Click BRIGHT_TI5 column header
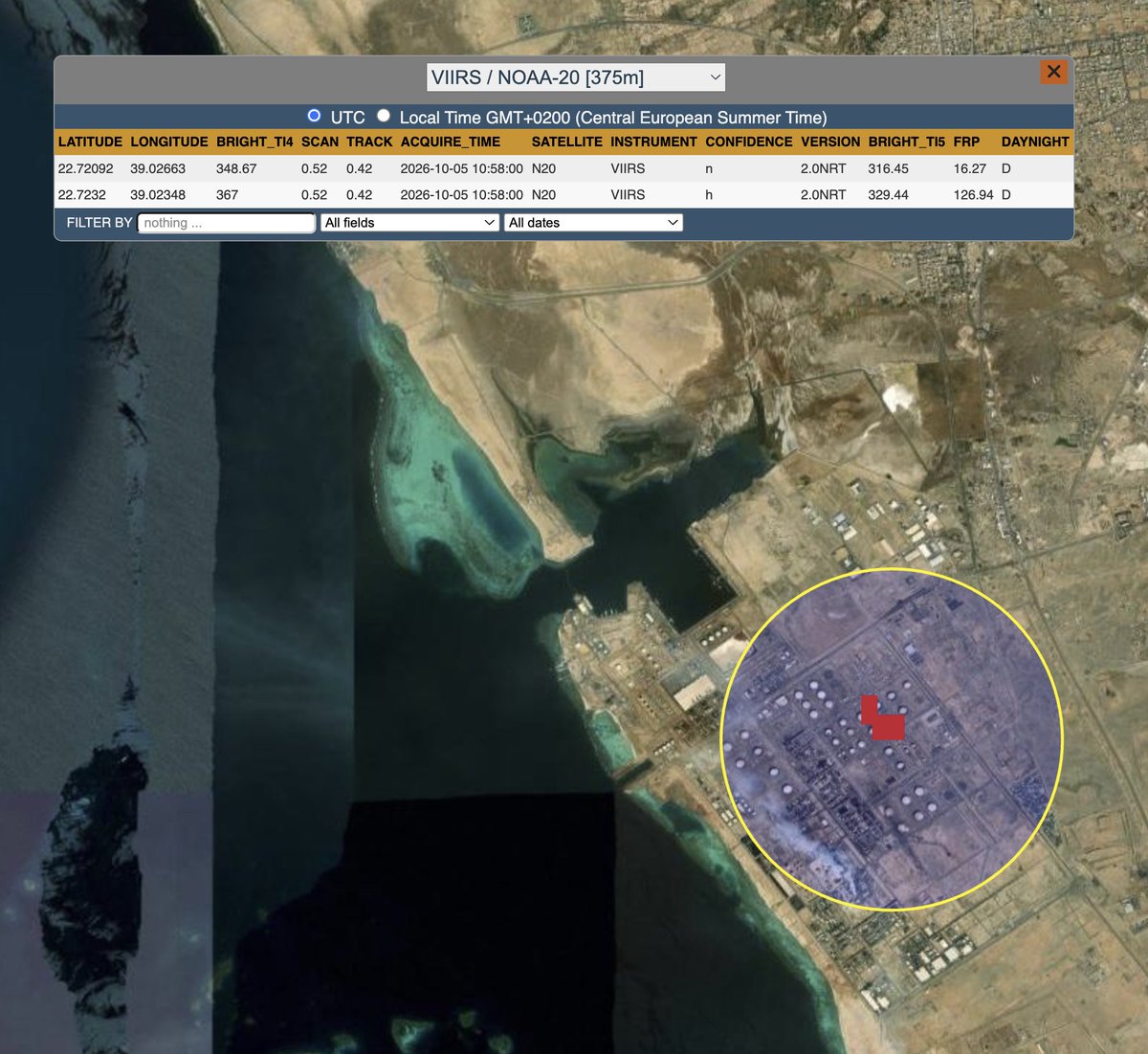The image size is (1148, 1054). coord(906,142)
